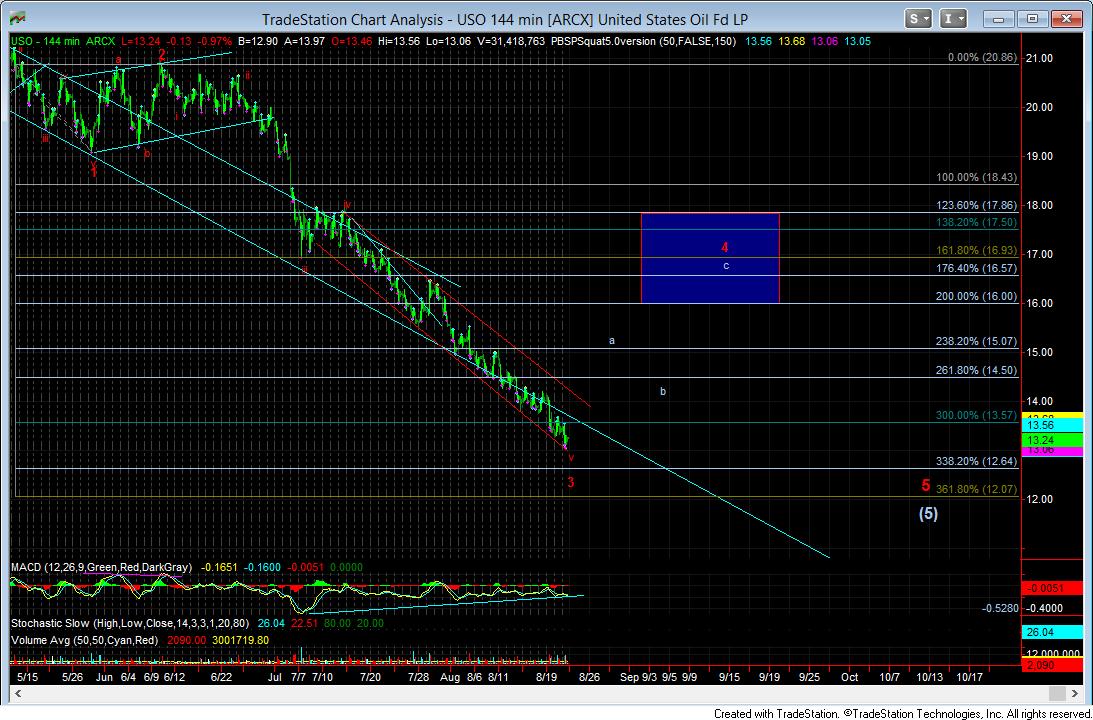Image resolution: width=1093 pixels, height=720 pixels.
Task: Click the '161.80% (16.93)' Fibonacci label
Action: pos(977,250)
